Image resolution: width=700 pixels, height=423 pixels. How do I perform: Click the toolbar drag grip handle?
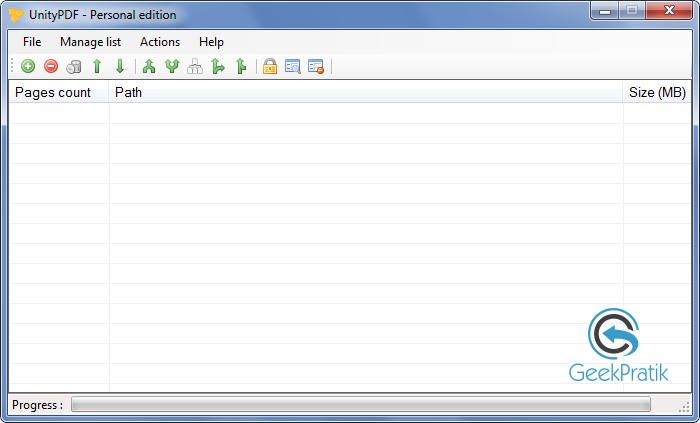coord(12,66)
